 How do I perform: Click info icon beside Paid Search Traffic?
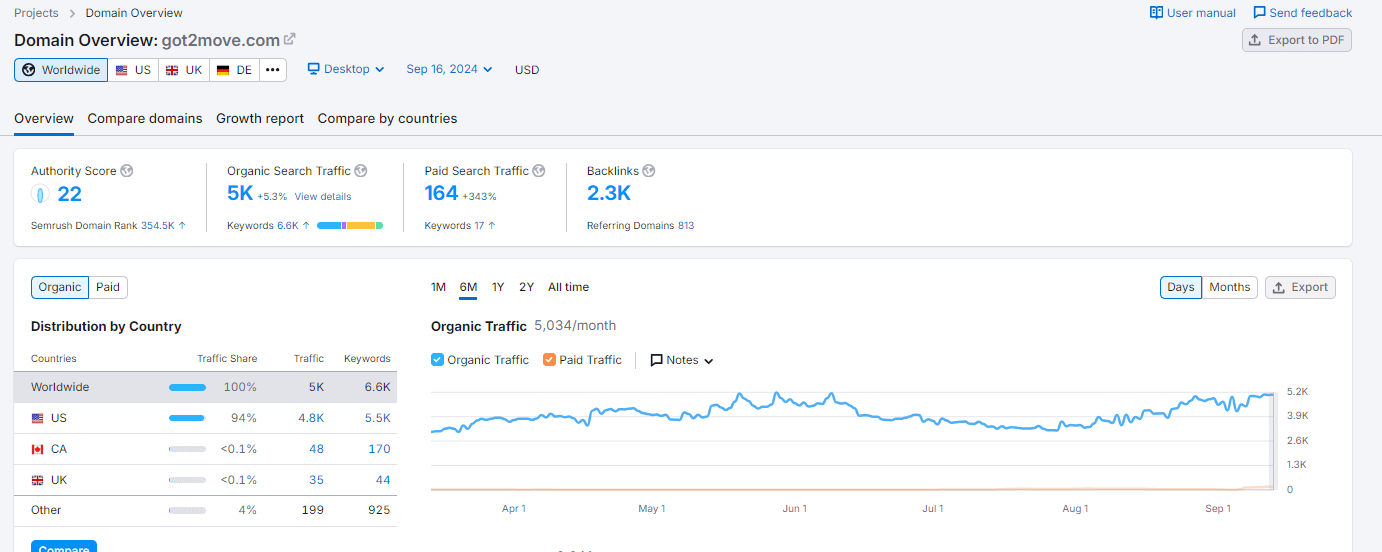pos(538,171)
